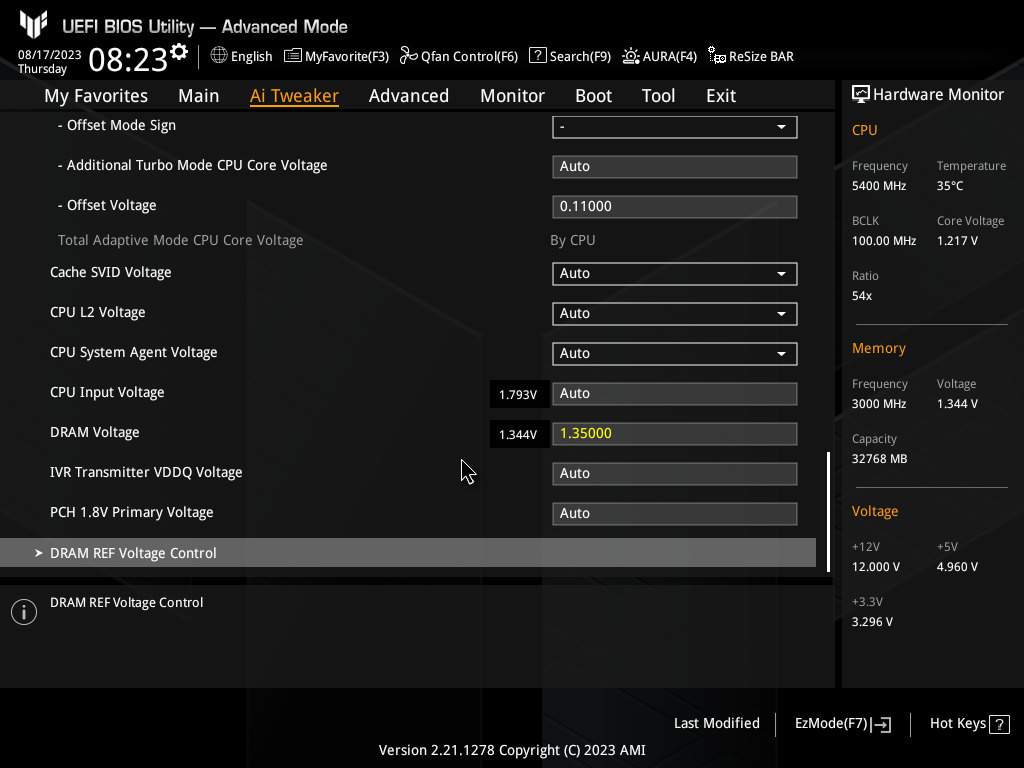Click the Hot Keys question mark icon
The height and width of the screenshot is (768, 1024).
(x=999, y=724)
